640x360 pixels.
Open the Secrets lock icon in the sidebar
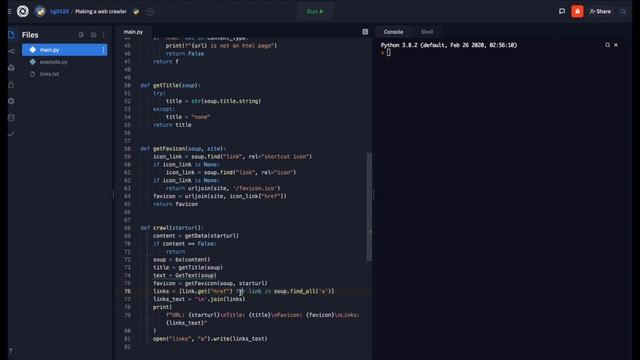coord(11,84)
